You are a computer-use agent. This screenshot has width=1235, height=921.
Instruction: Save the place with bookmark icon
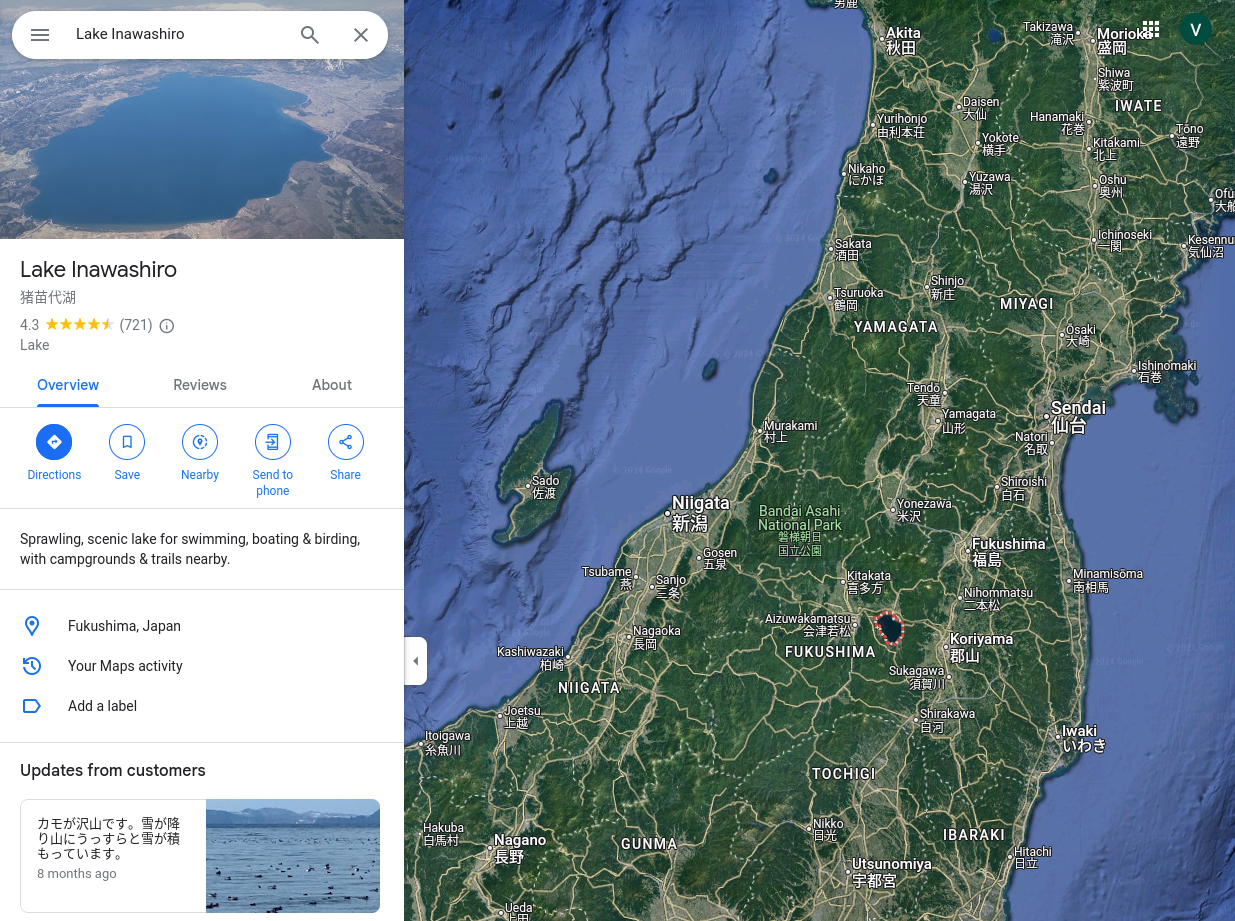coord(127,442)
